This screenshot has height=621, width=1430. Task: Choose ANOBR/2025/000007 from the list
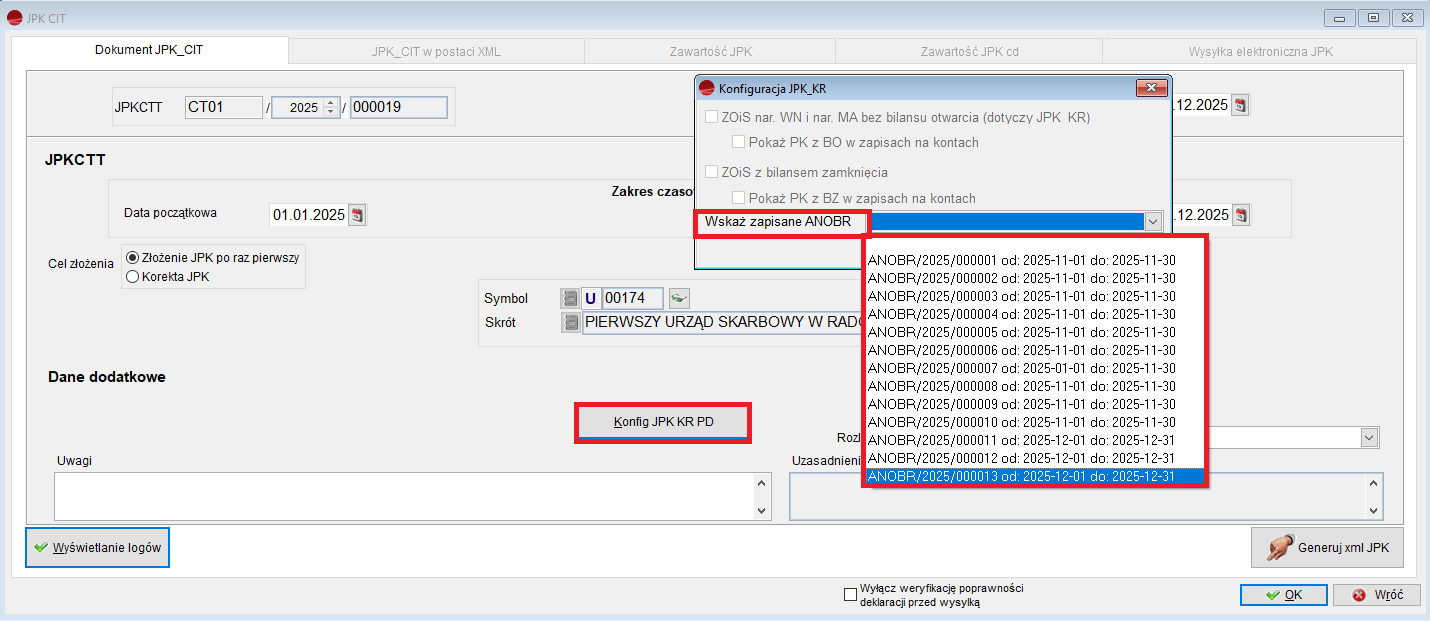tap(1021, 368)
